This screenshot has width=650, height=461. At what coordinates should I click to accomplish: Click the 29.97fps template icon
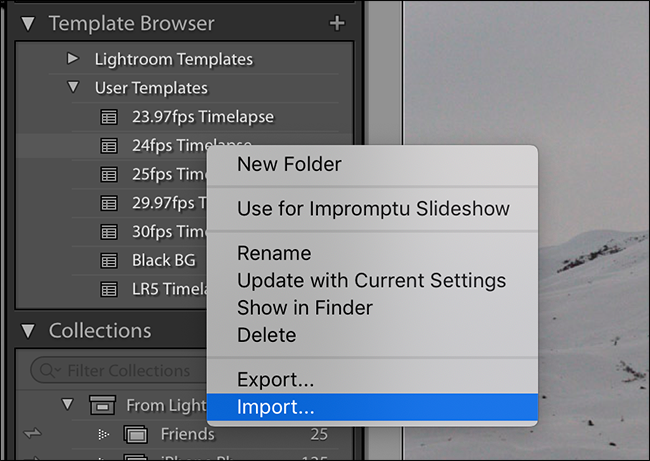point(110,204)
